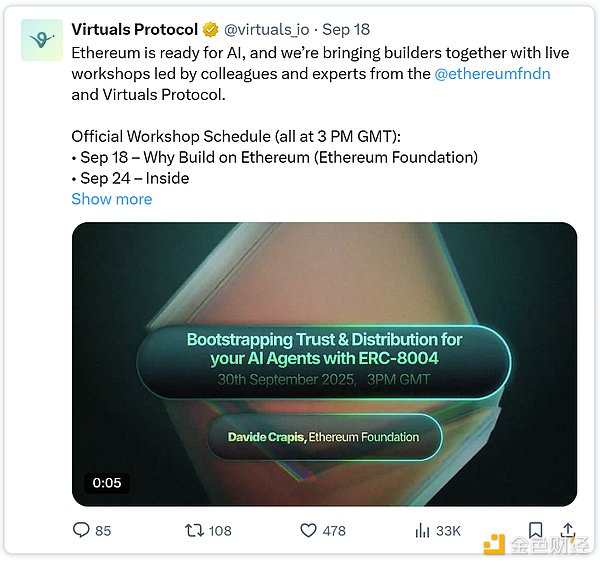
Task: Bookmark this tweet
Action: (536, 530)
